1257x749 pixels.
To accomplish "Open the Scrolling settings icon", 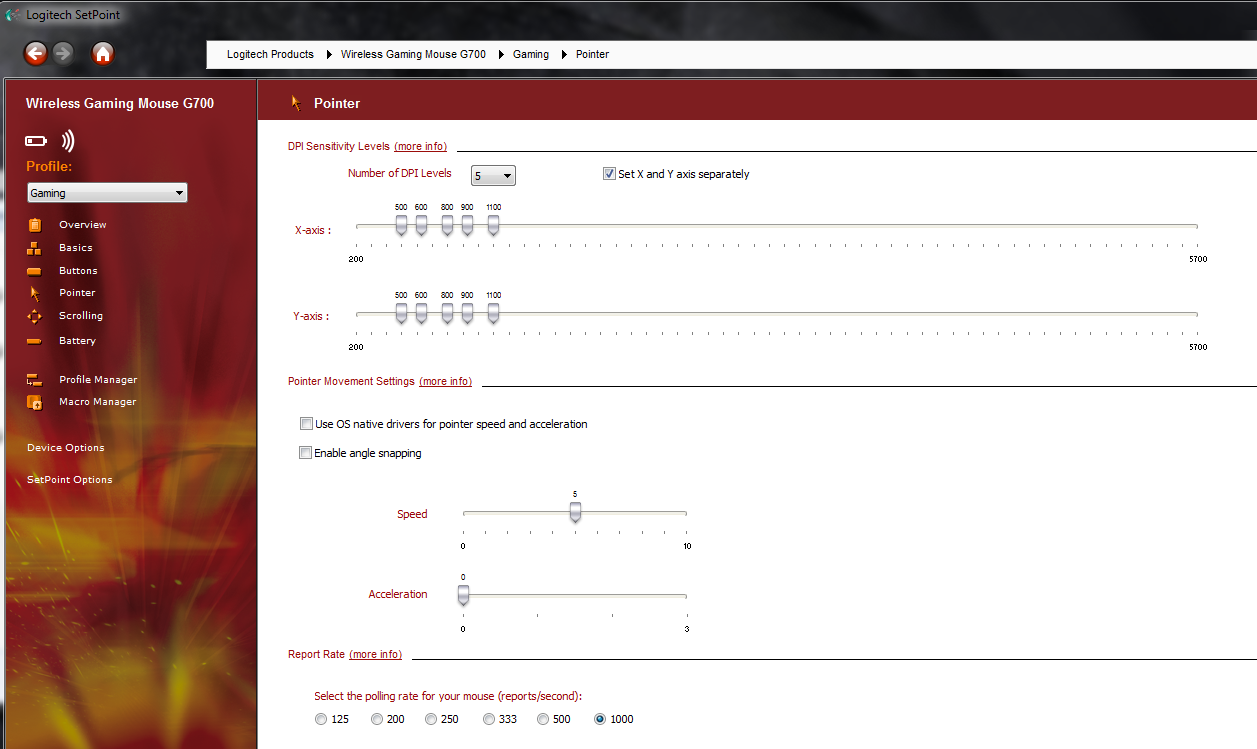I will point(35,316).
